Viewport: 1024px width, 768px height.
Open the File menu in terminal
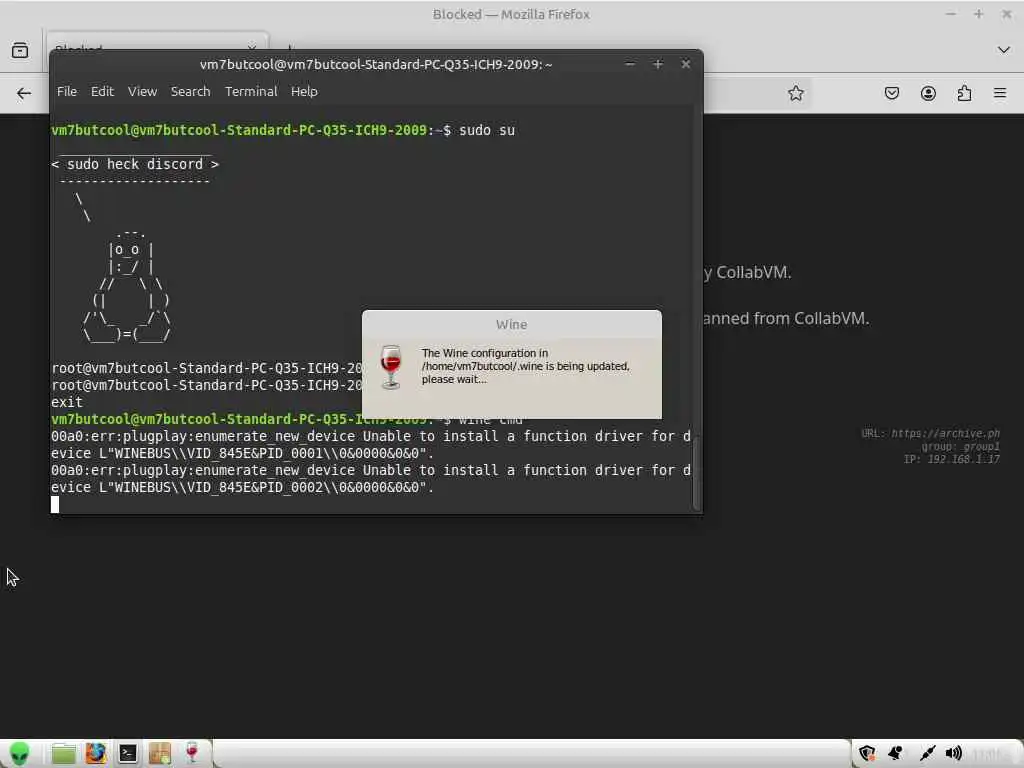pyautogui.click(x=67, y=91)
